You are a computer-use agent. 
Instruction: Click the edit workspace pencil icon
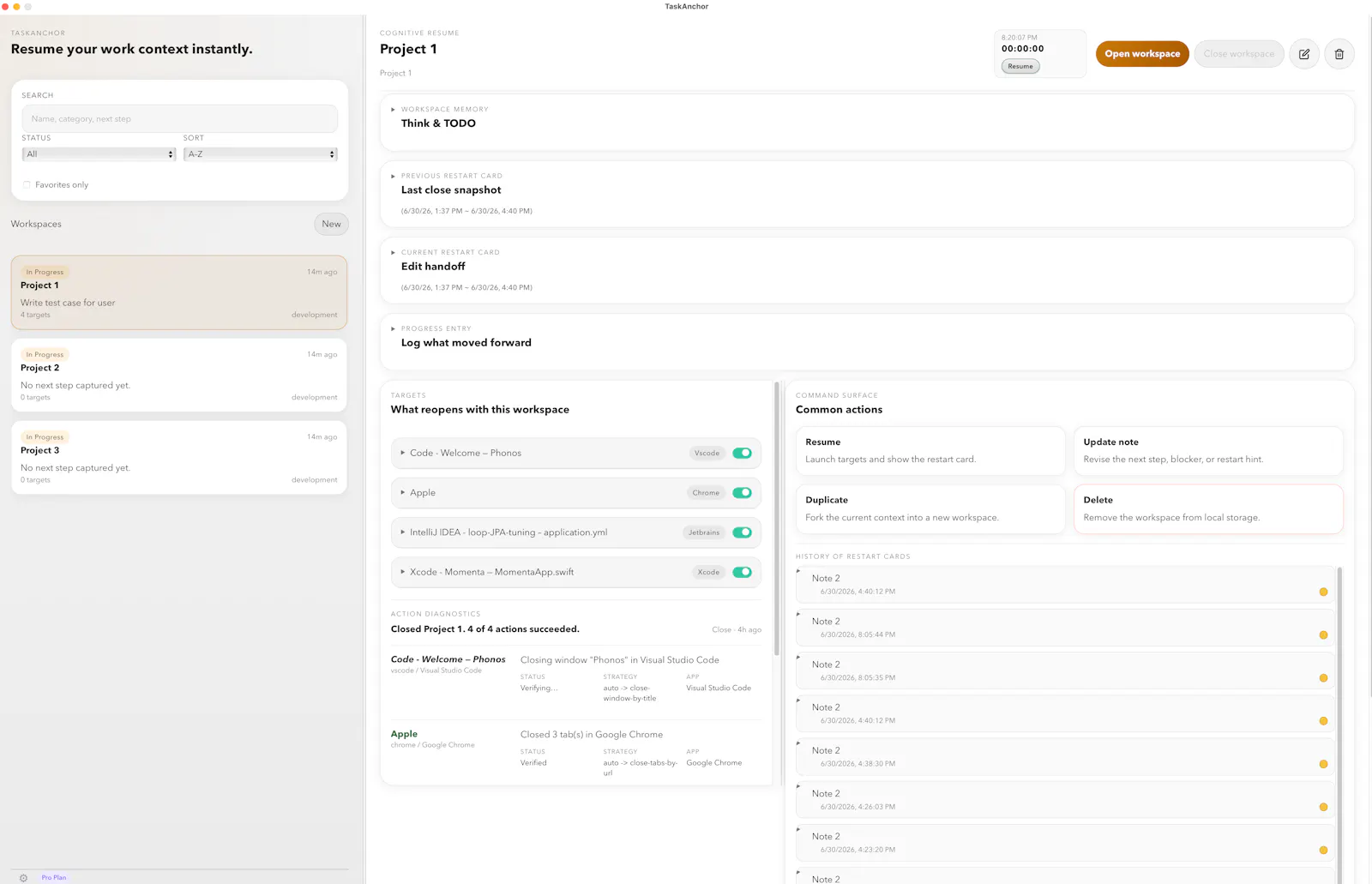1304,54
